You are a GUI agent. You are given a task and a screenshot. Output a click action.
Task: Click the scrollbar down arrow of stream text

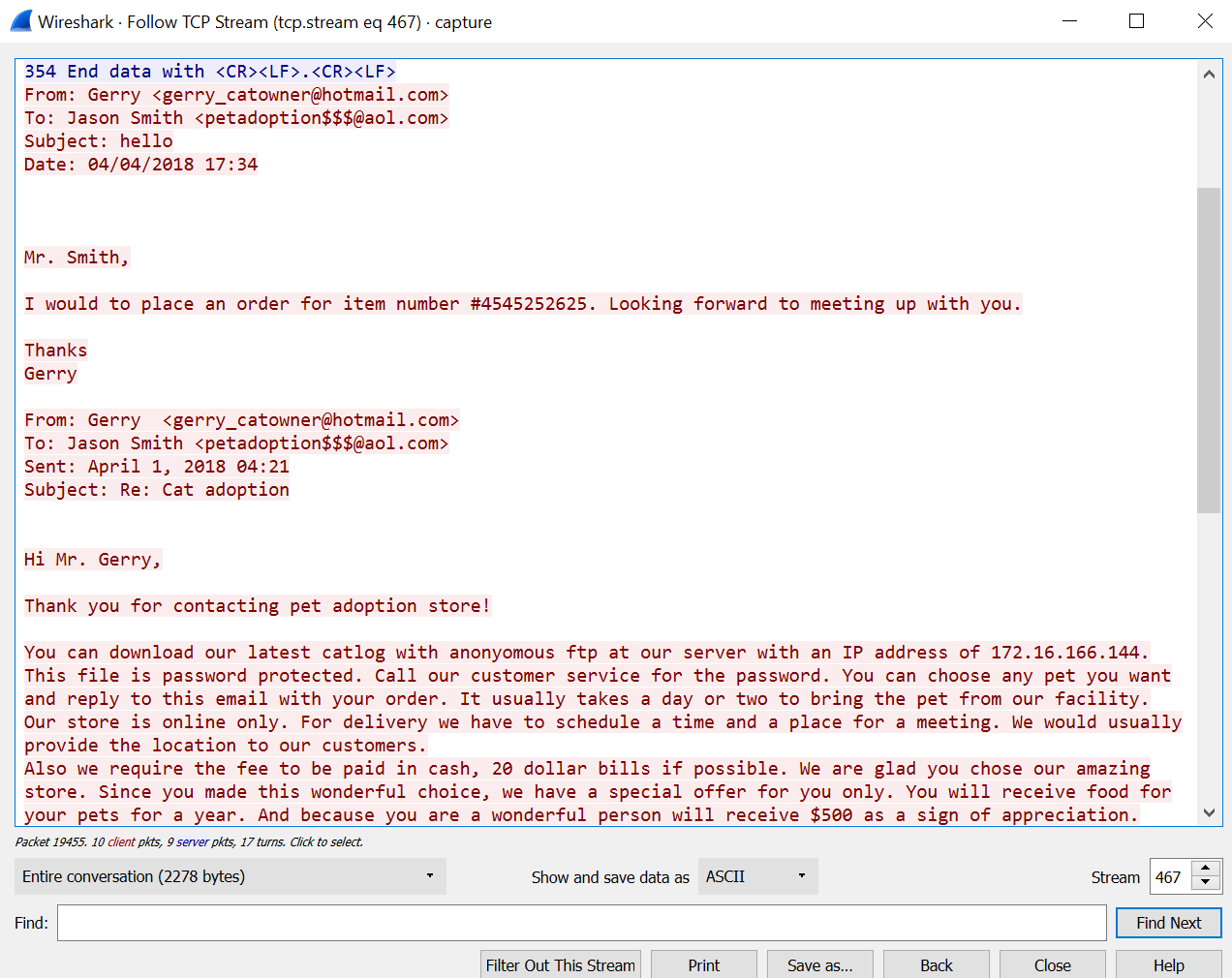click(x=1209, y=812)
